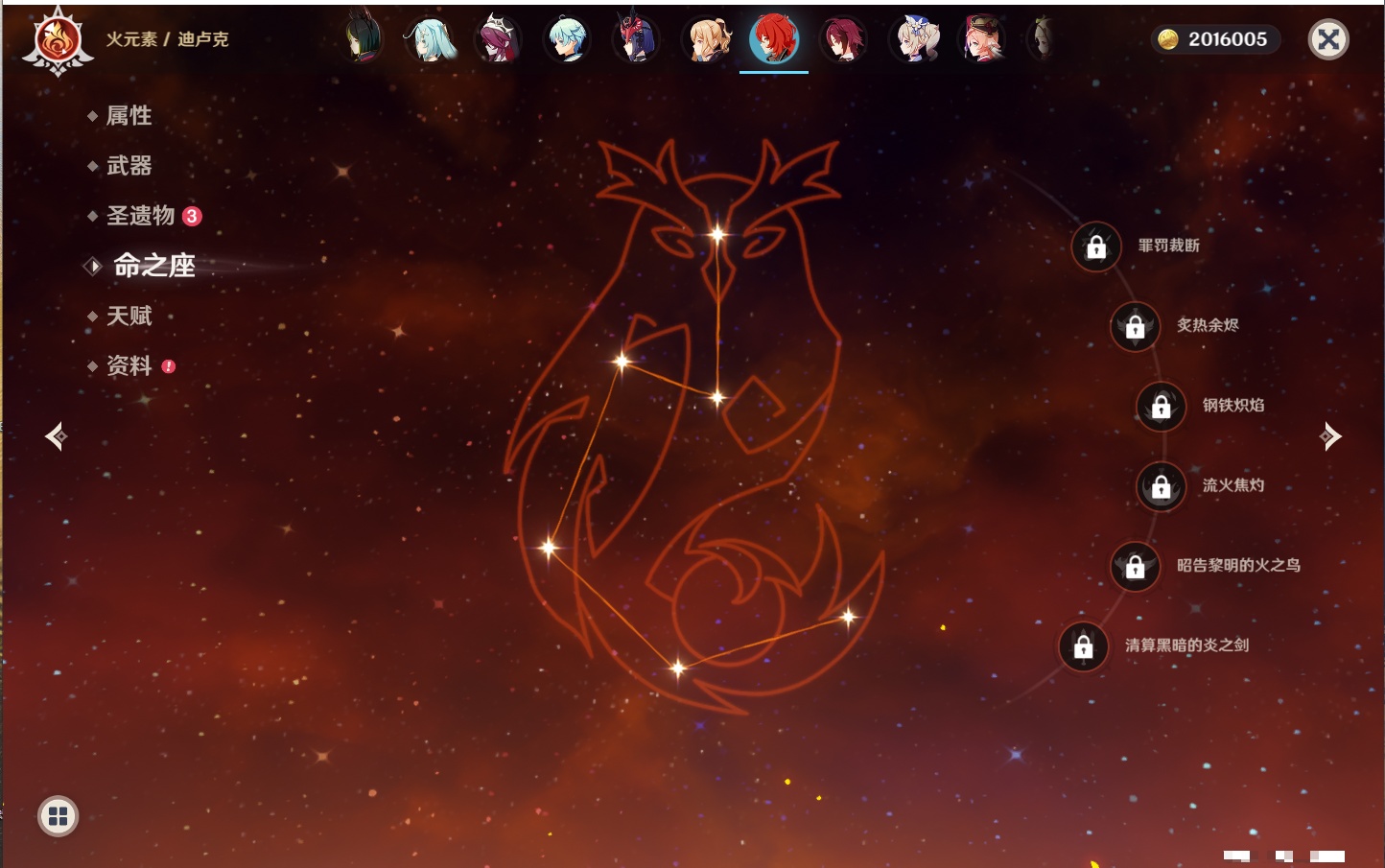This screenshot has width=1385, height=868.
Task: Select the character wearing a red mask
Action: [637, 39]
